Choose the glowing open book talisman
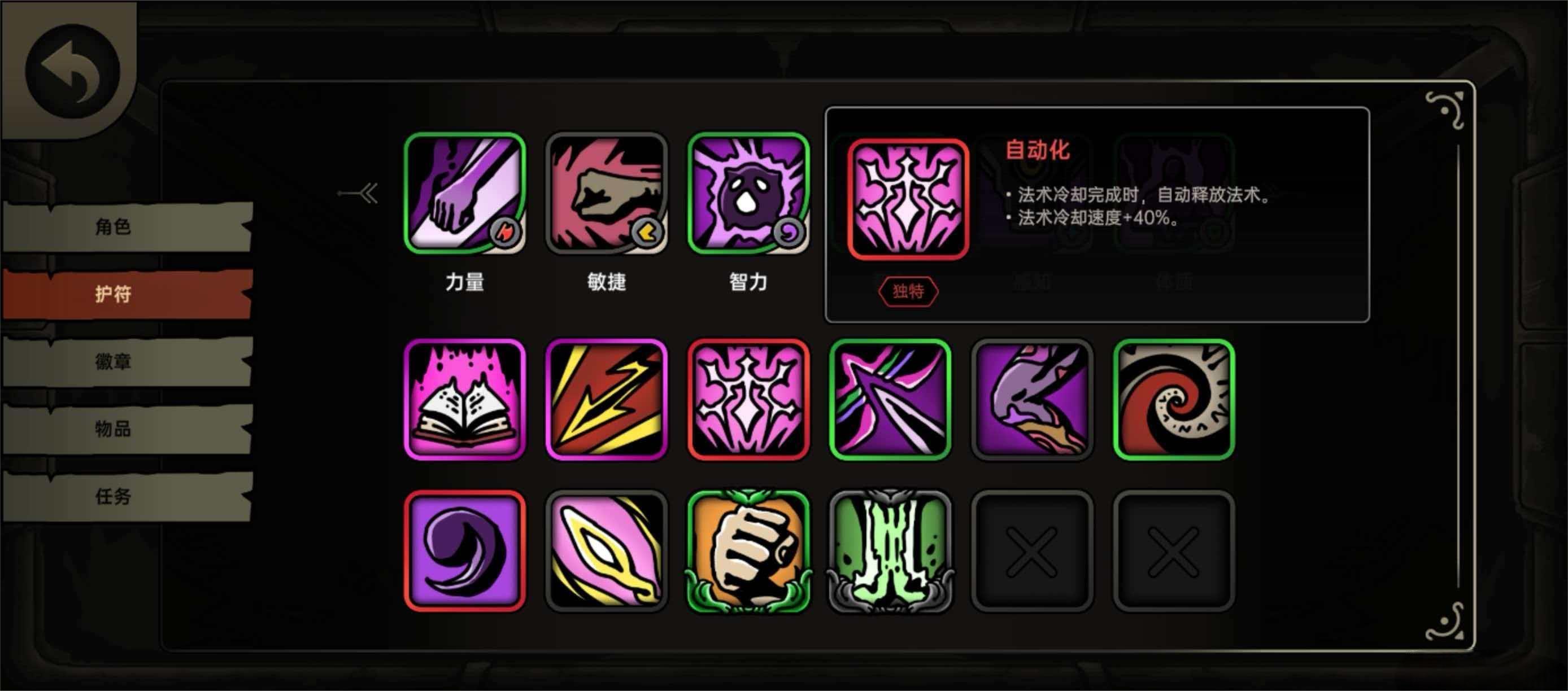Screen dimensions: 1568x691 tap(464, 400)
